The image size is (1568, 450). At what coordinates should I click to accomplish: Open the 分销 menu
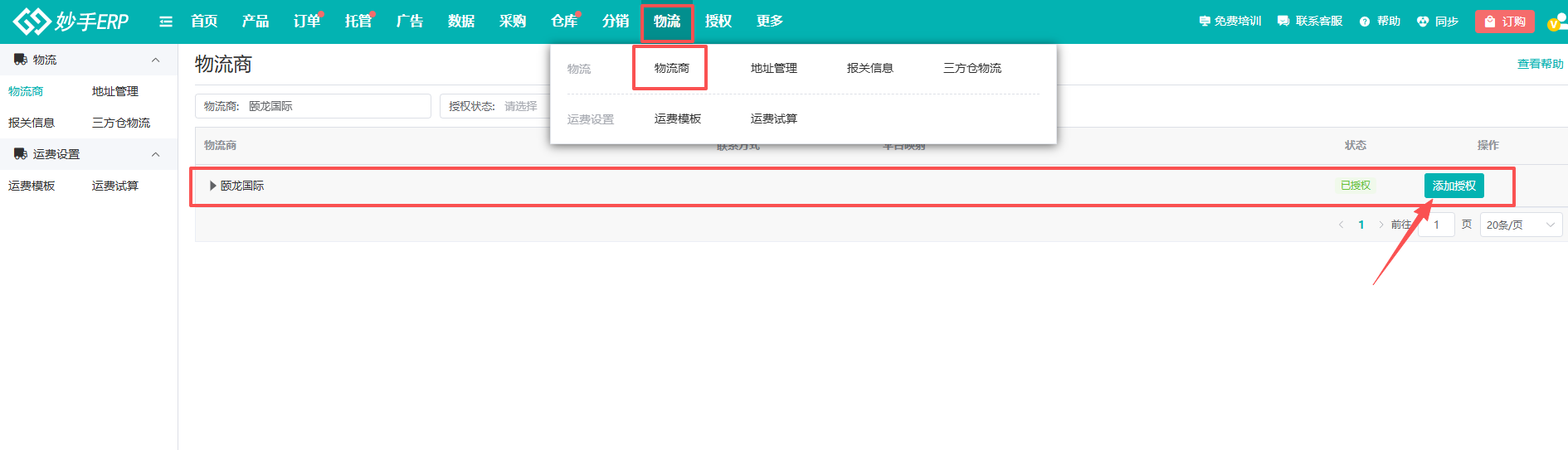point(616,22)
